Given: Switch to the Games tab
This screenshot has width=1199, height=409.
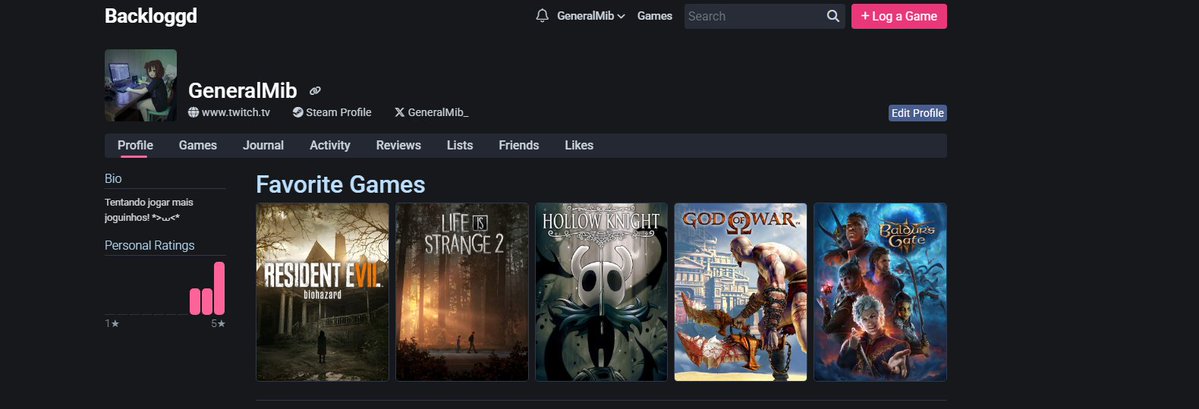Looking at the screenshot, I should coord(198,145).
